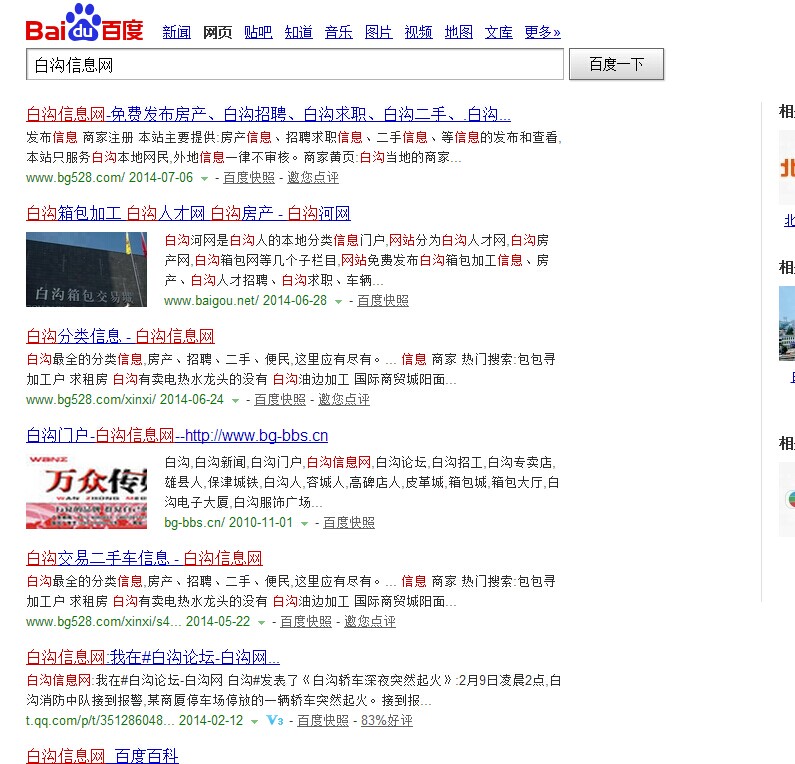Click the 83%好评 rating link
The image size is (795, 764).
(386, 721)
